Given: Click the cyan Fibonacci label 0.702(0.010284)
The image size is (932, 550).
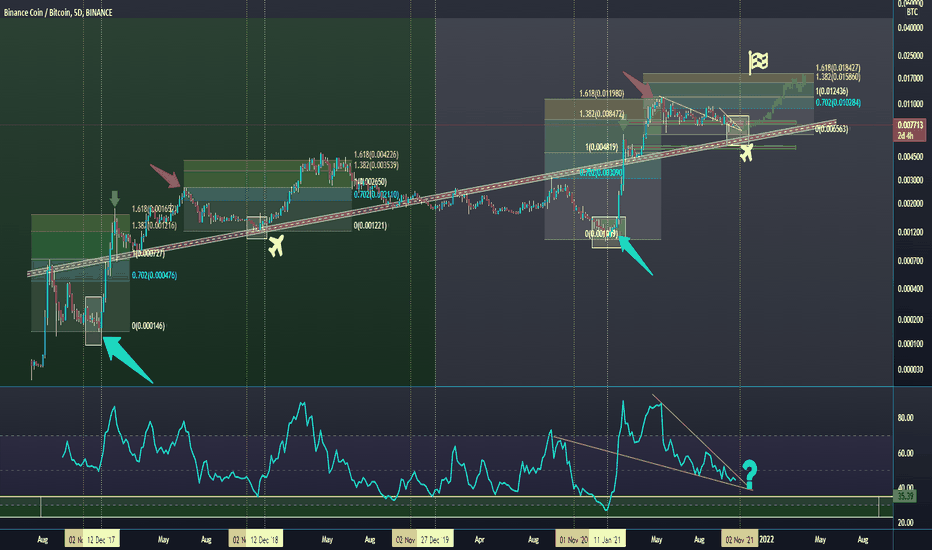Looking at the screenshot, I should click(x=837, y=102).
